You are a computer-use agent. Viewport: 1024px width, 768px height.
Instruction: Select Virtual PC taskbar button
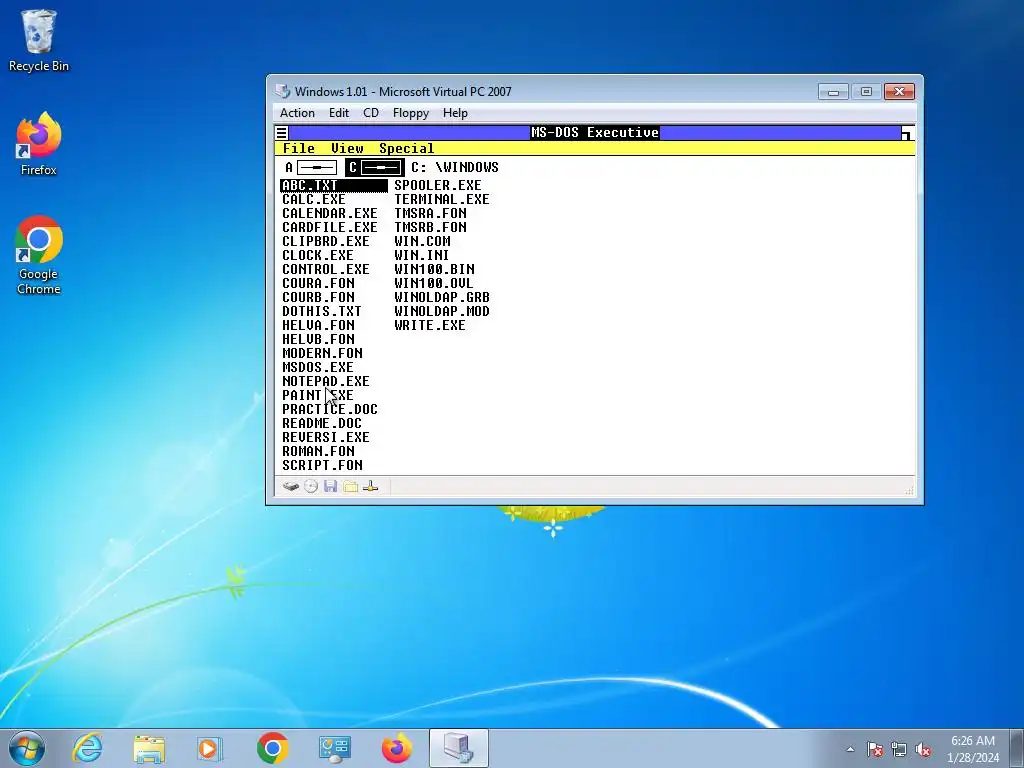coord(458,748)
